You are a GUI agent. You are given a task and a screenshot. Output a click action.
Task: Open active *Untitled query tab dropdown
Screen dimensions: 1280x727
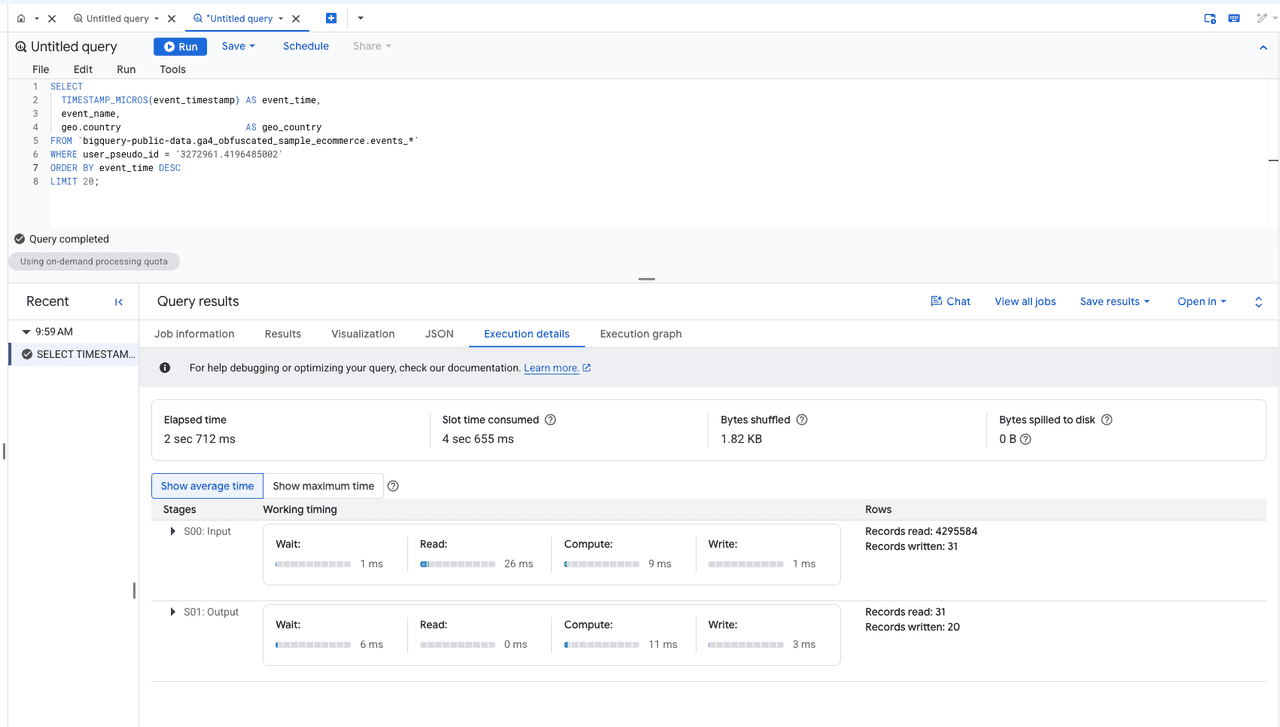click(x=281, y=18)
